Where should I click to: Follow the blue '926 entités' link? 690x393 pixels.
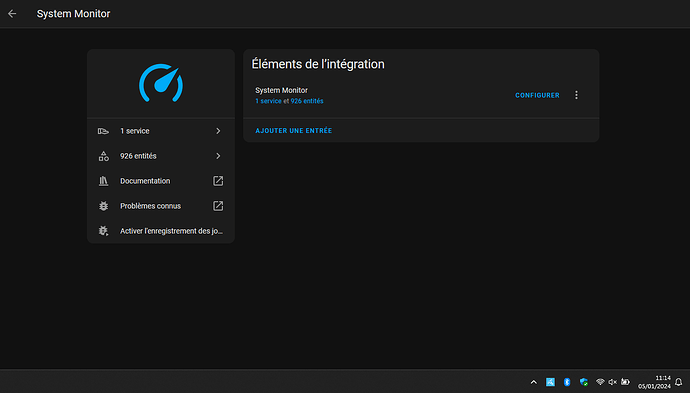(307, 101)
